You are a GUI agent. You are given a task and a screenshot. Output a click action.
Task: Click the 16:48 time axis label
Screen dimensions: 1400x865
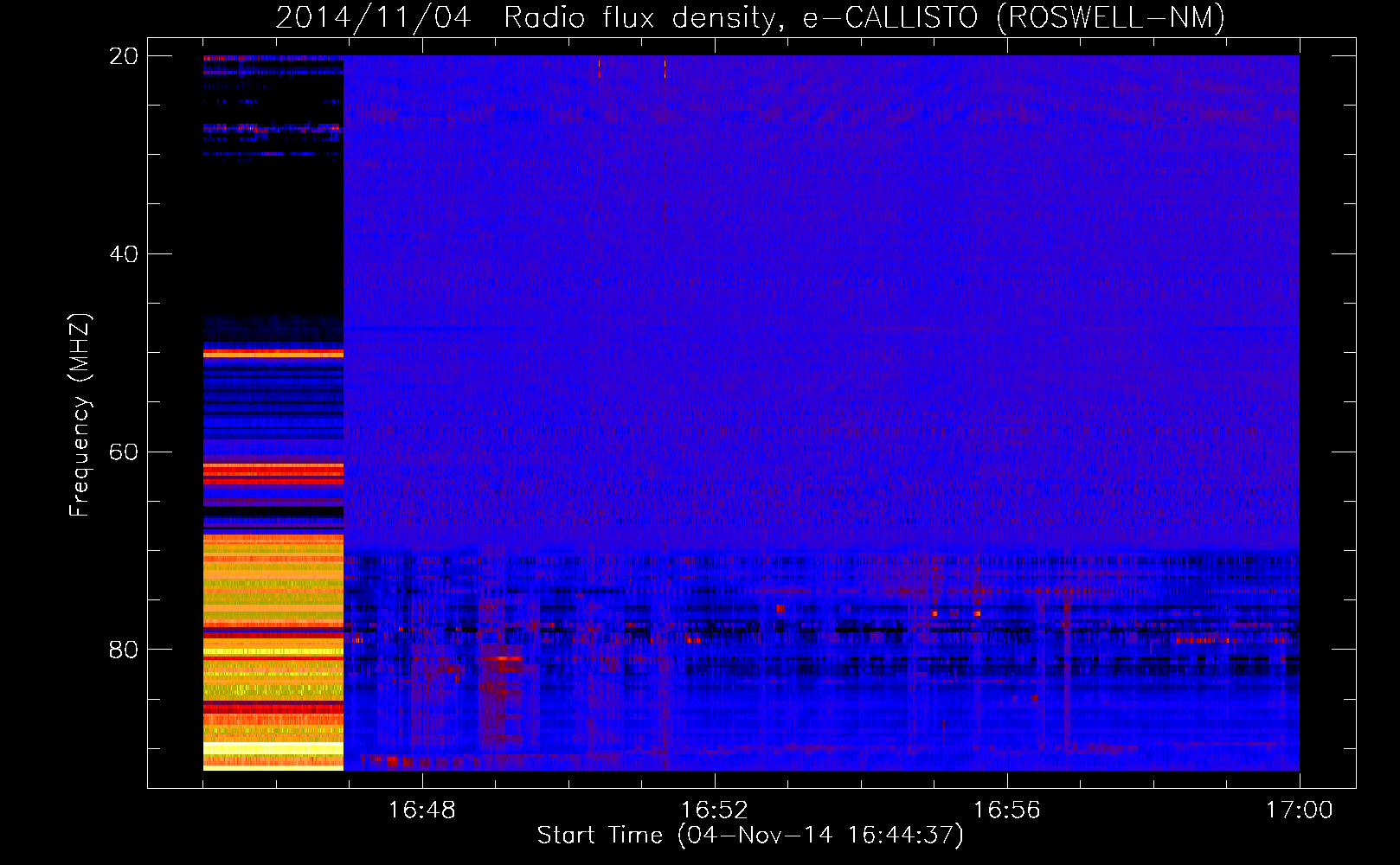(421, 811)
